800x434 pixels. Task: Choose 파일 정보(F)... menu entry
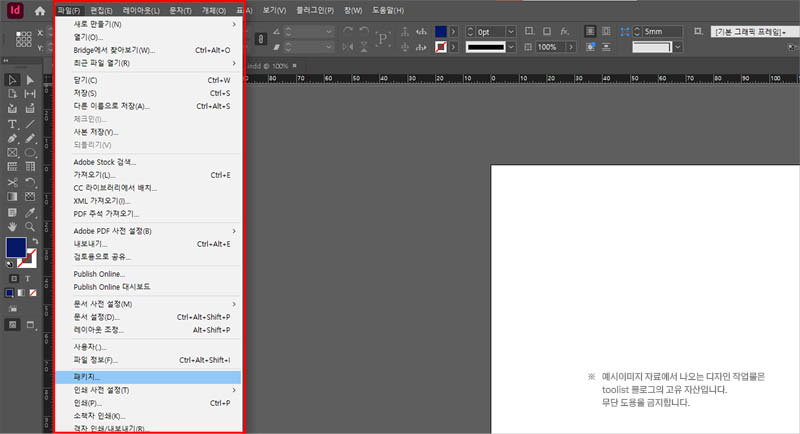tap(148, 360)
